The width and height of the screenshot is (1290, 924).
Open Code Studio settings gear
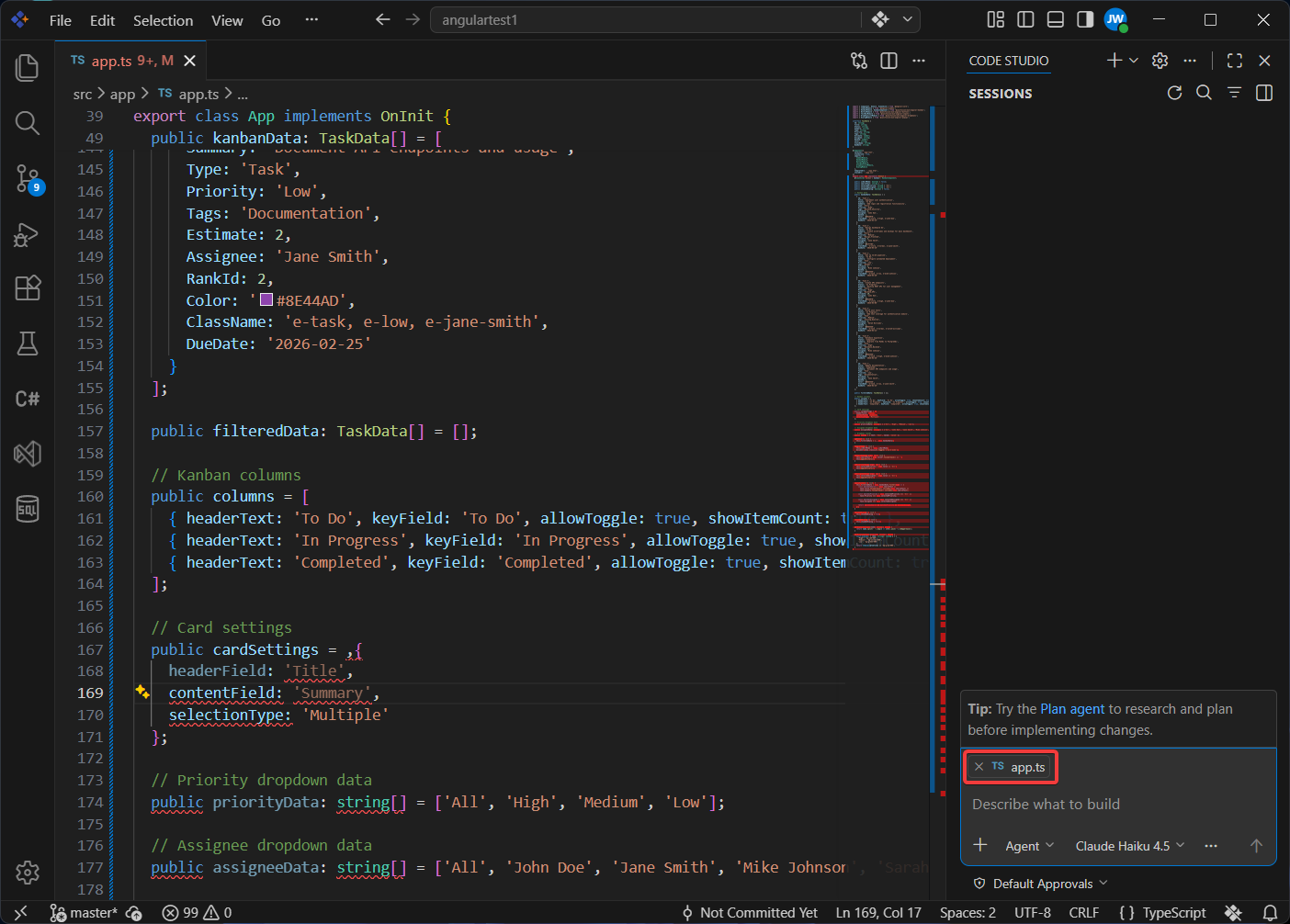coord(1160,61)
